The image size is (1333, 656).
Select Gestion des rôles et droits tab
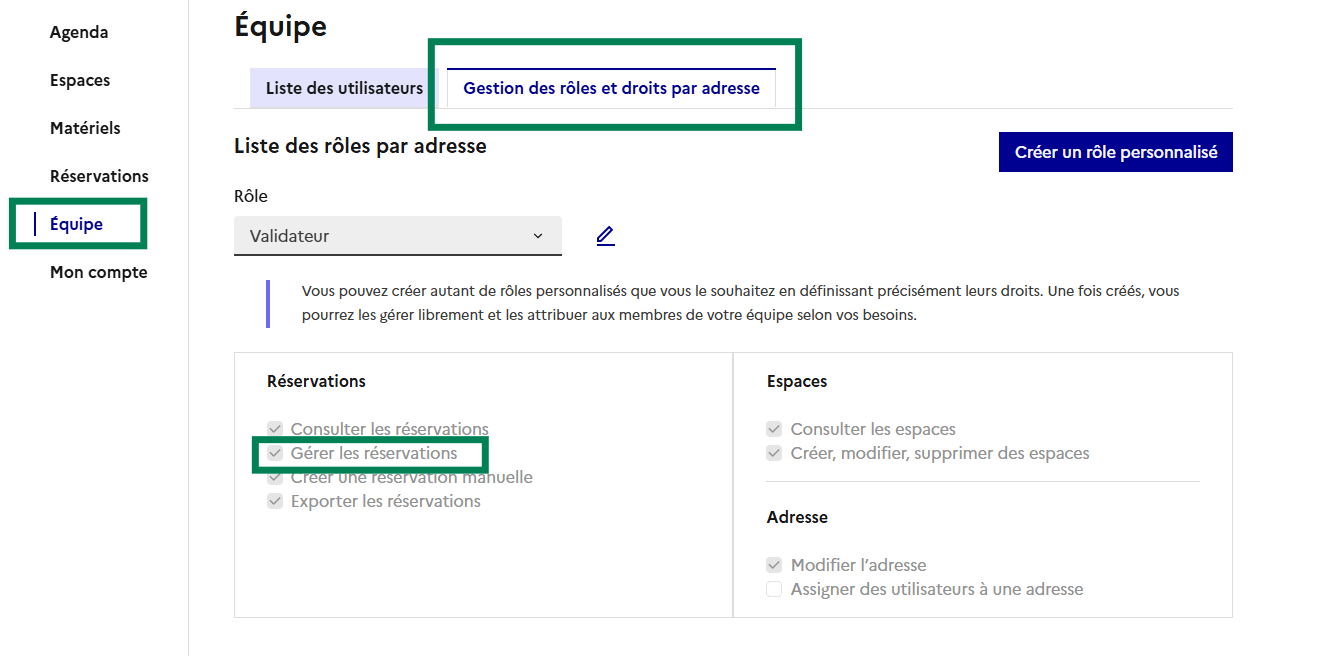pyautogui.click(x=611, y=88)
